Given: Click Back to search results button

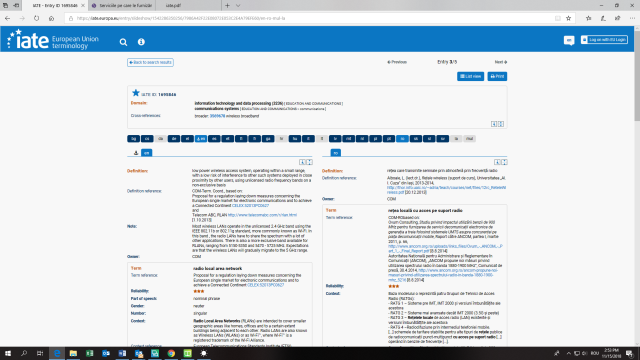Looking at the screenshot, I should coord(150,62).
